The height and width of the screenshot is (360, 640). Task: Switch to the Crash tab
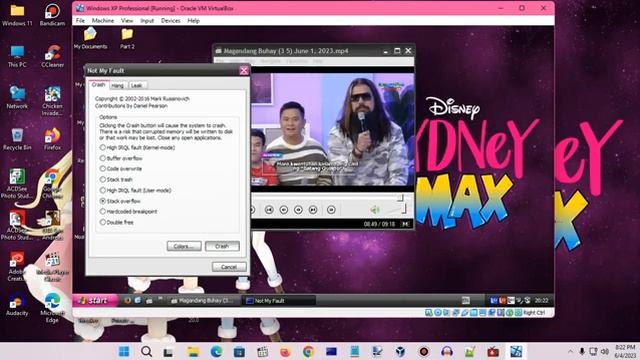coord(98,84)
